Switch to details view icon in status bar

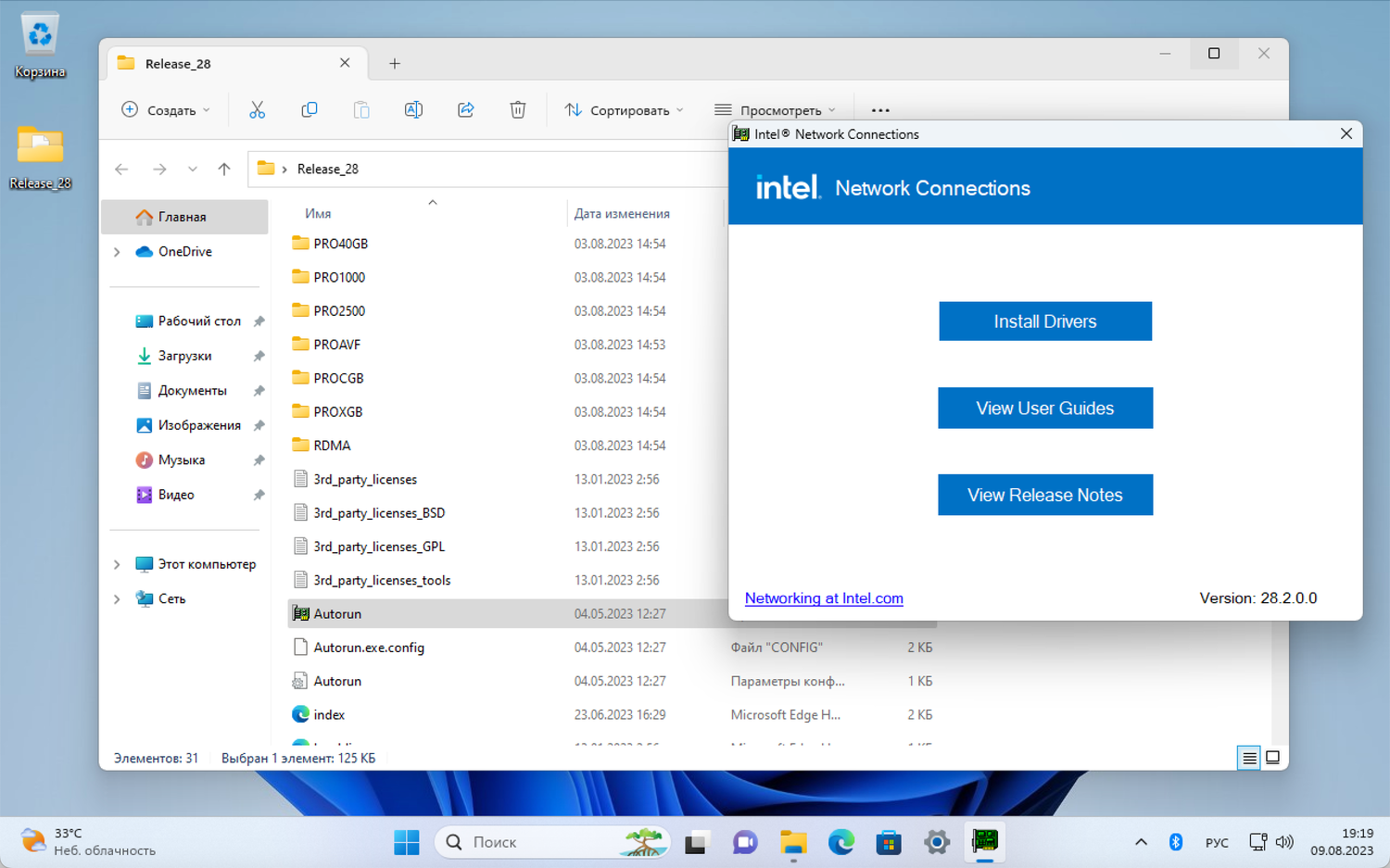(1249, 758)
